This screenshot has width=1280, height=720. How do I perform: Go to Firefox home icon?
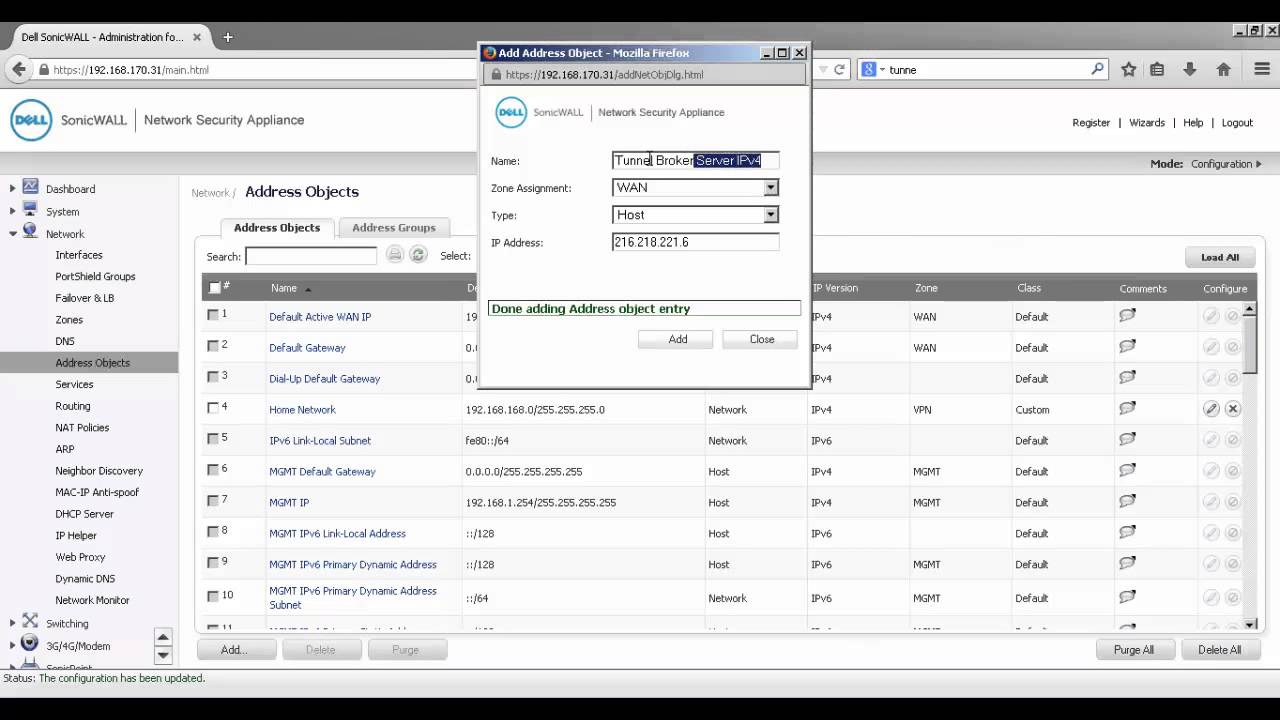1223,69
